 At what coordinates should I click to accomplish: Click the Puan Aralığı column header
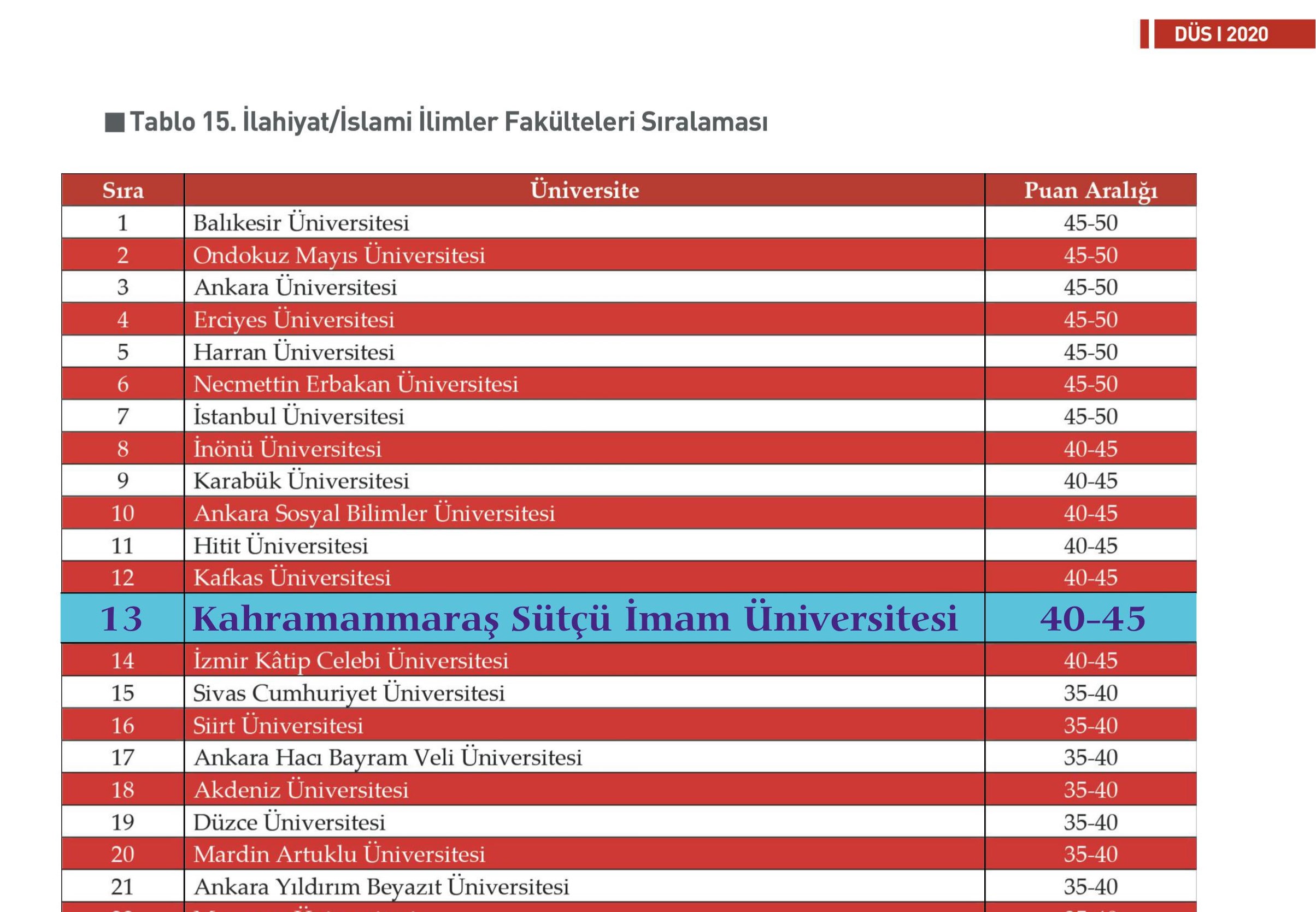[x=1090, y=190]
